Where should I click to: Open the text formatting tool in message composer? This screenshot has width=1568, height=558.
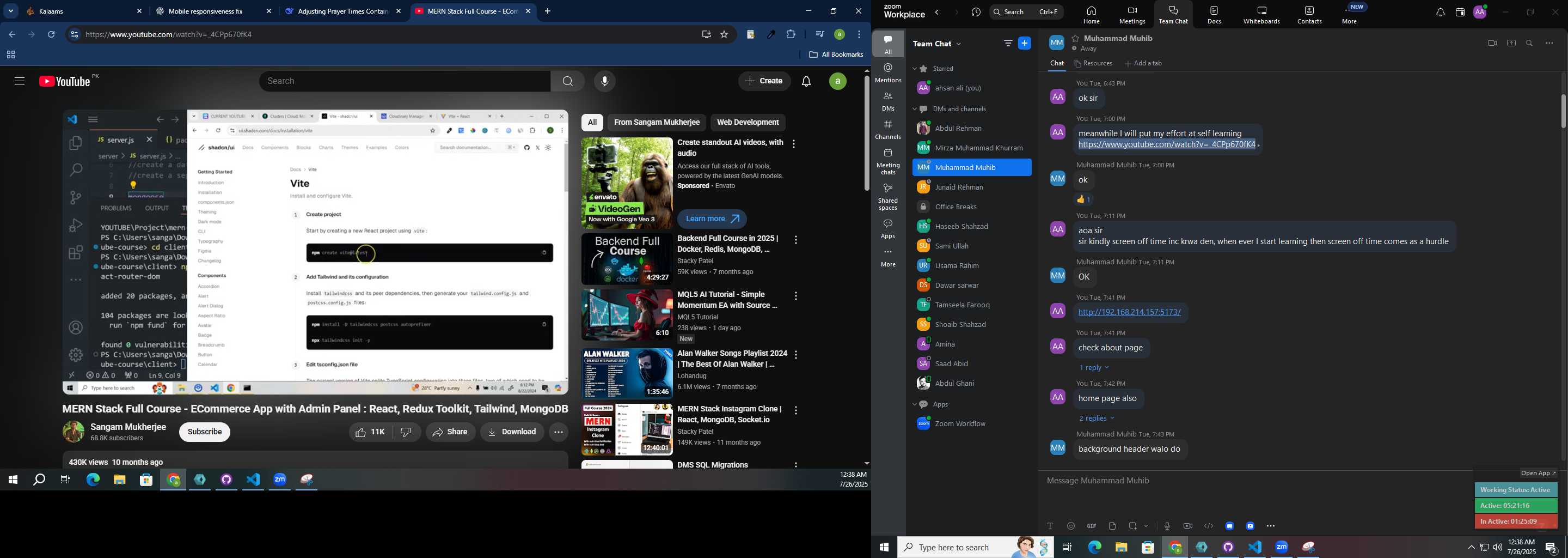point(1050,526)
